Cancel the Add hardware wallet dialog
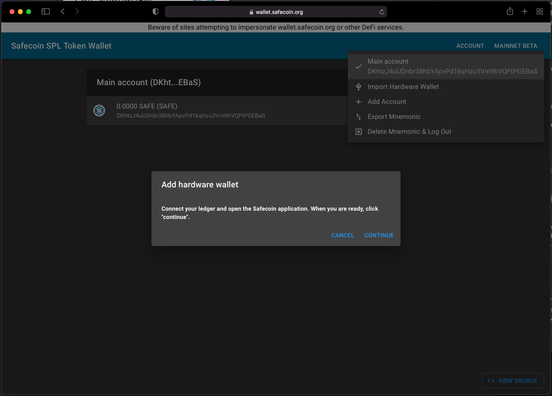Screen dimensions: 552x396 point(342,235)
